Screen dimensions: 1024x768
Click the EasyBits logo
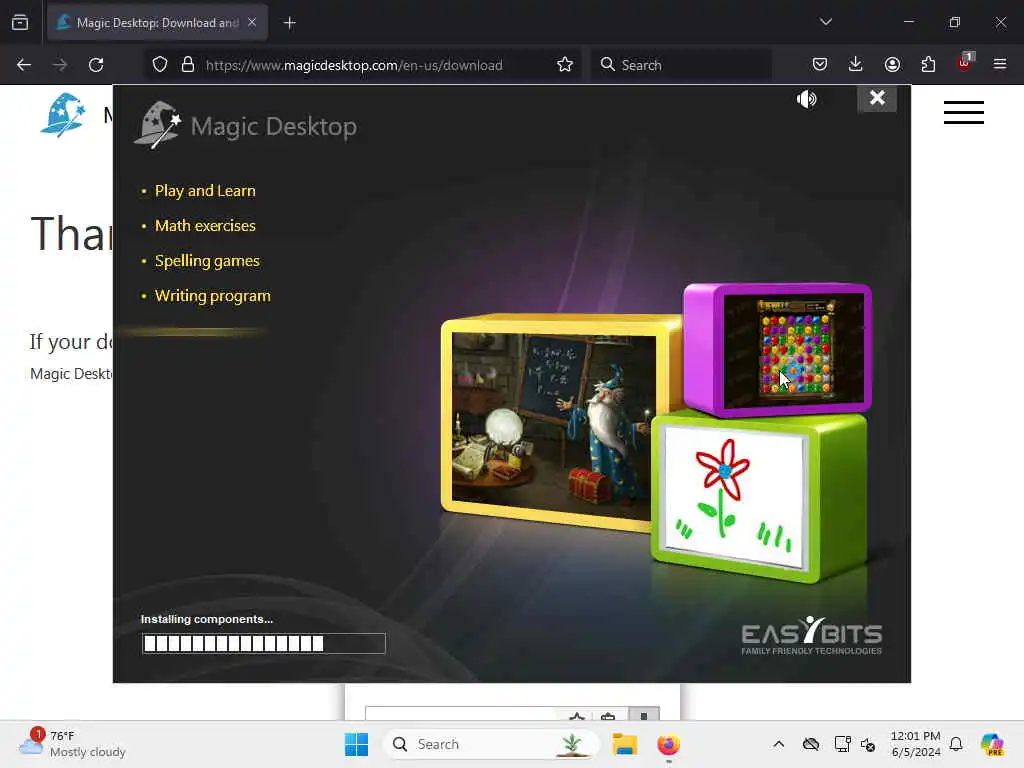click(x=811, y=635)
